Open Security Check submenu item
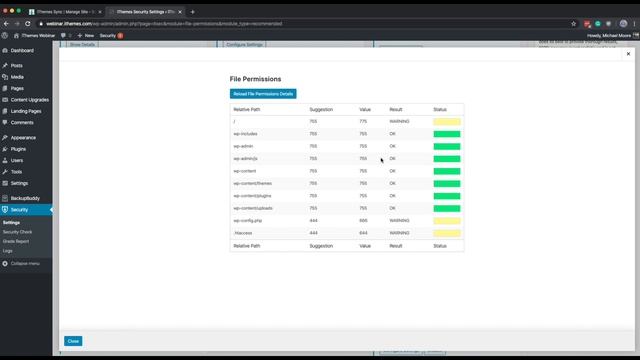The image size is (640, 360). (17, 232)
